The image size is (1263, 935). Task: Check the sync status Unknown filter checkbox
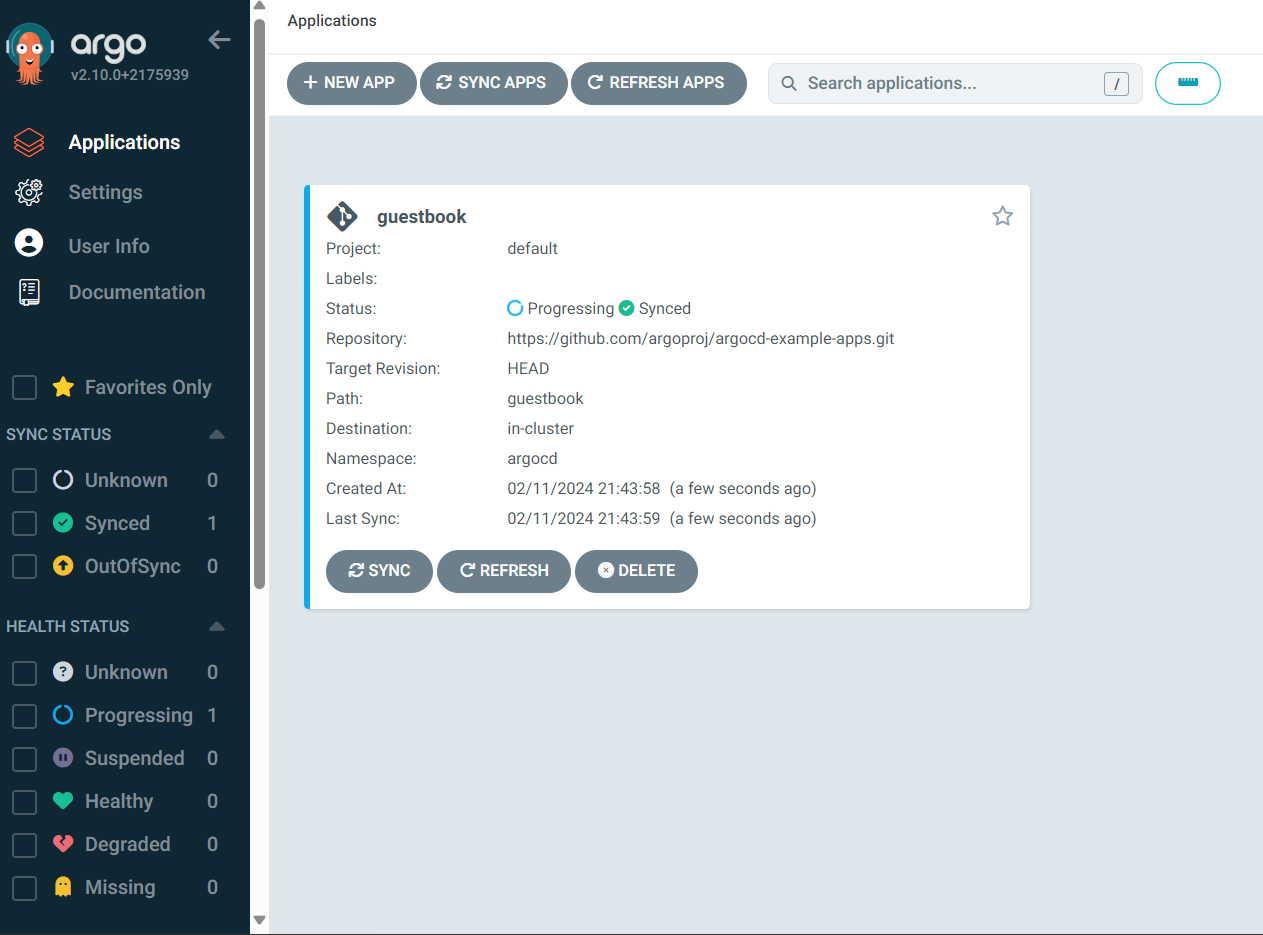pyautogui.click(x=24, y=481)
